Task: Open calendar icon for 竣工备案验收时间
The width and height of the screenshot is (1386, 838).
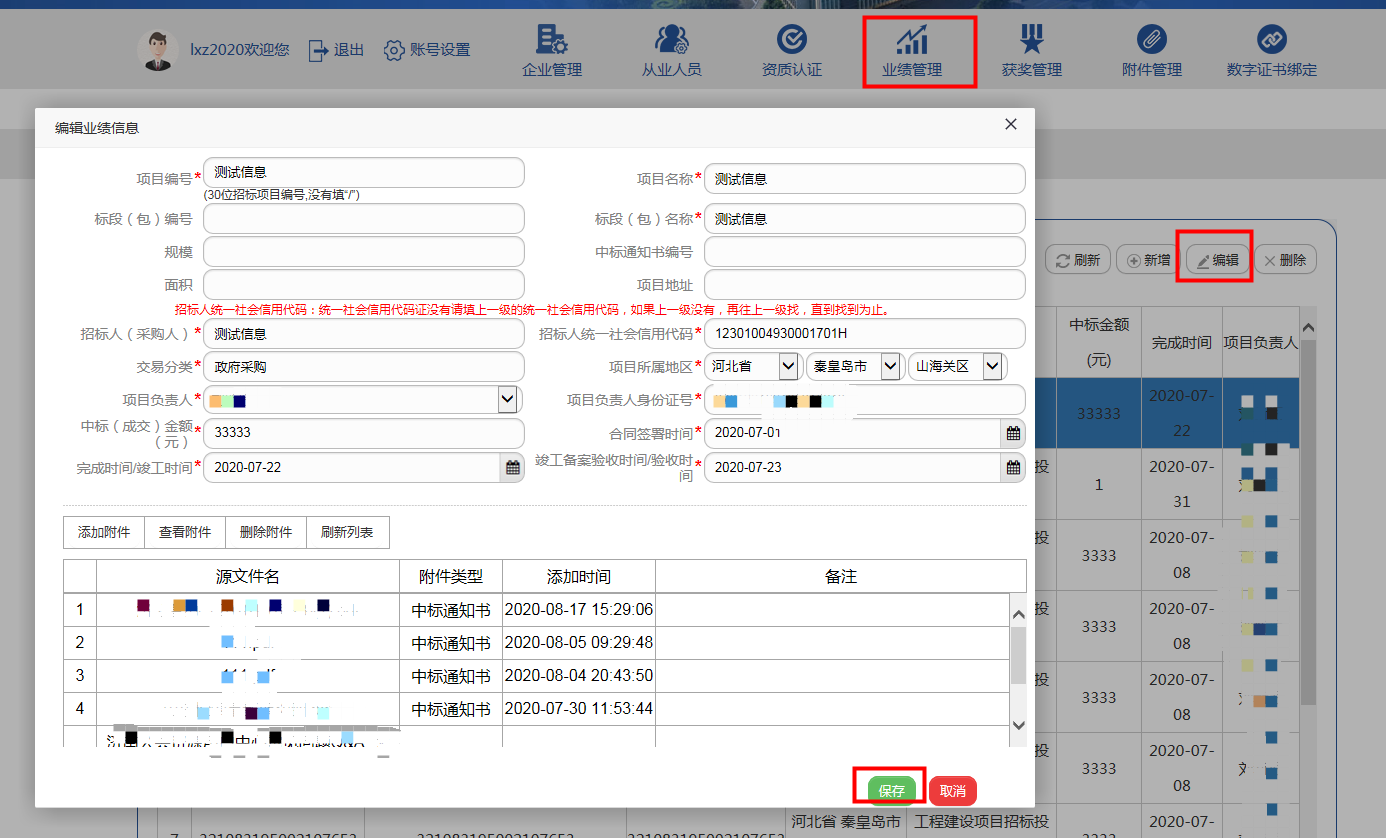Action: coord(1013,467)
